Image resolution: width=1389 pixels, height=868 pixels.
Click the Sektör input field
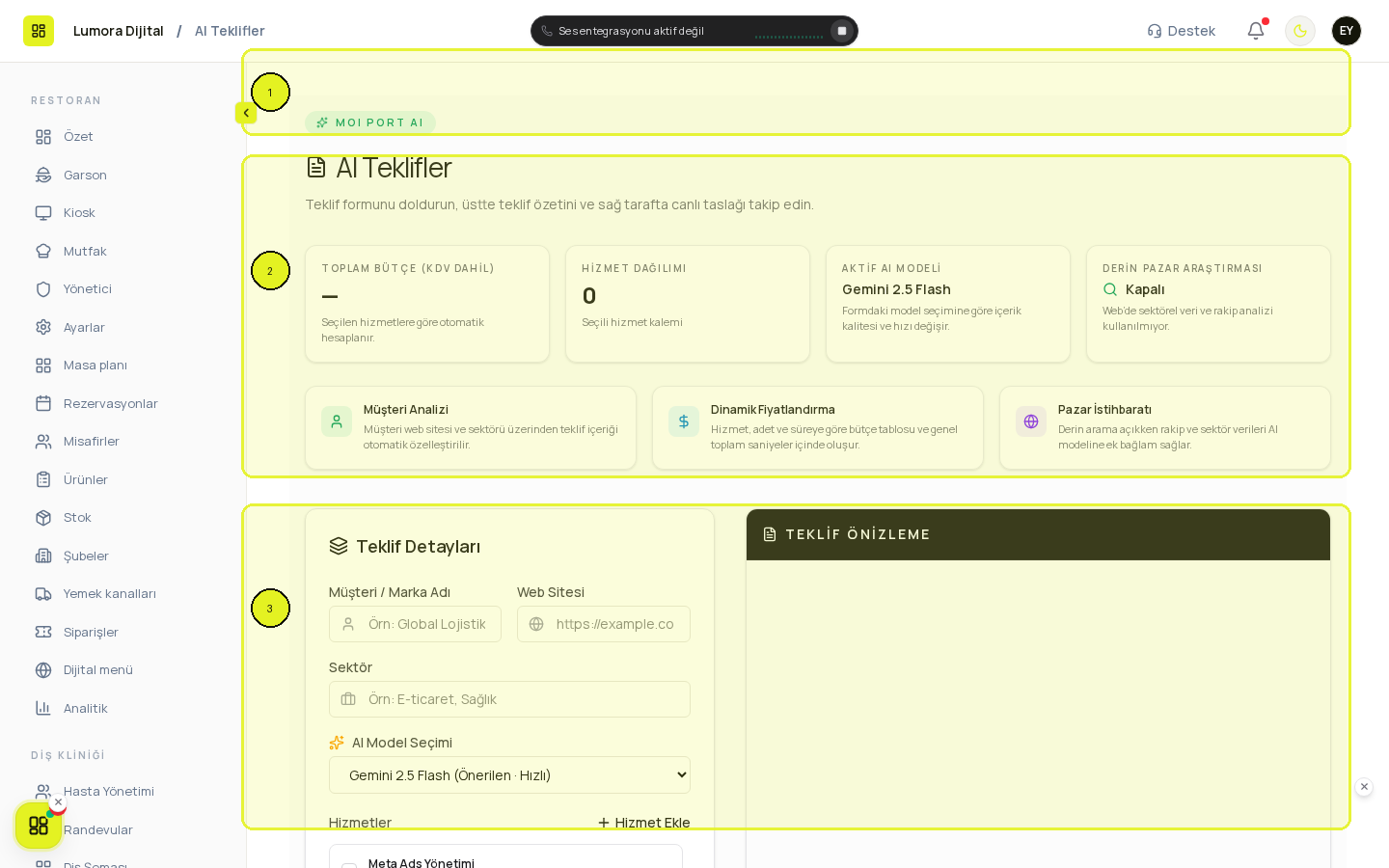(x=509, y=699)
